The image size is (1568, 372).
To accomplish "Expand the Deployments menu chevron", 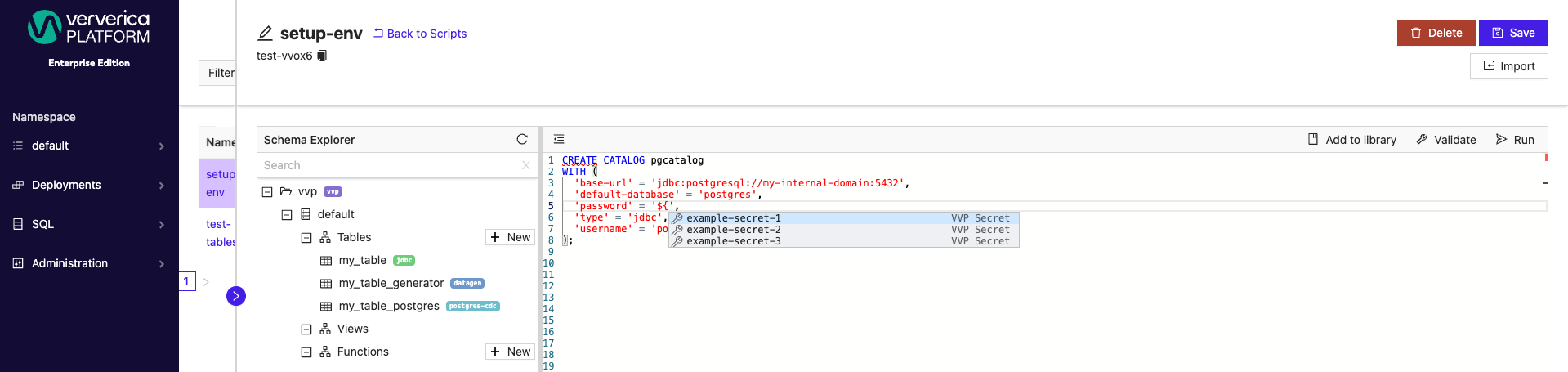I will [162, 186].
